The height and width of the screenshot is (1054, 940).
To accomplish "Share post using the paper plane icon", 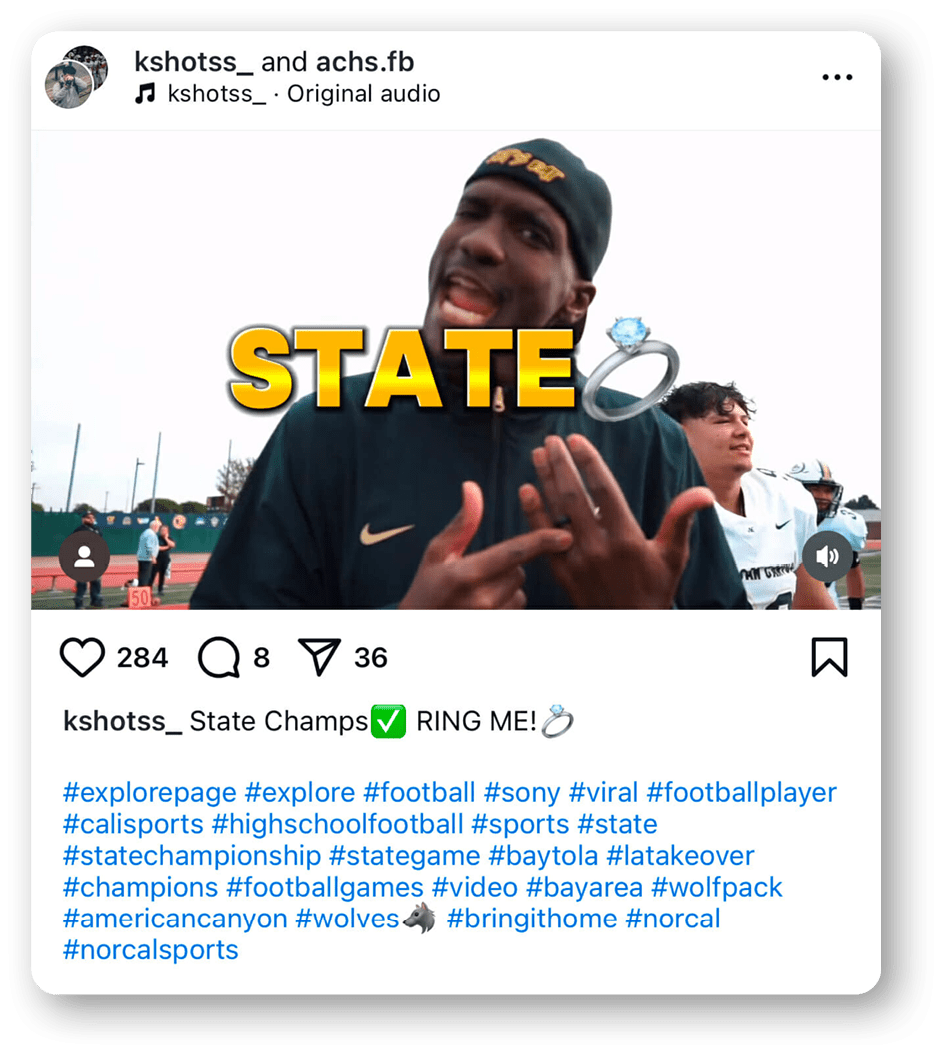I will pos(320,657).
